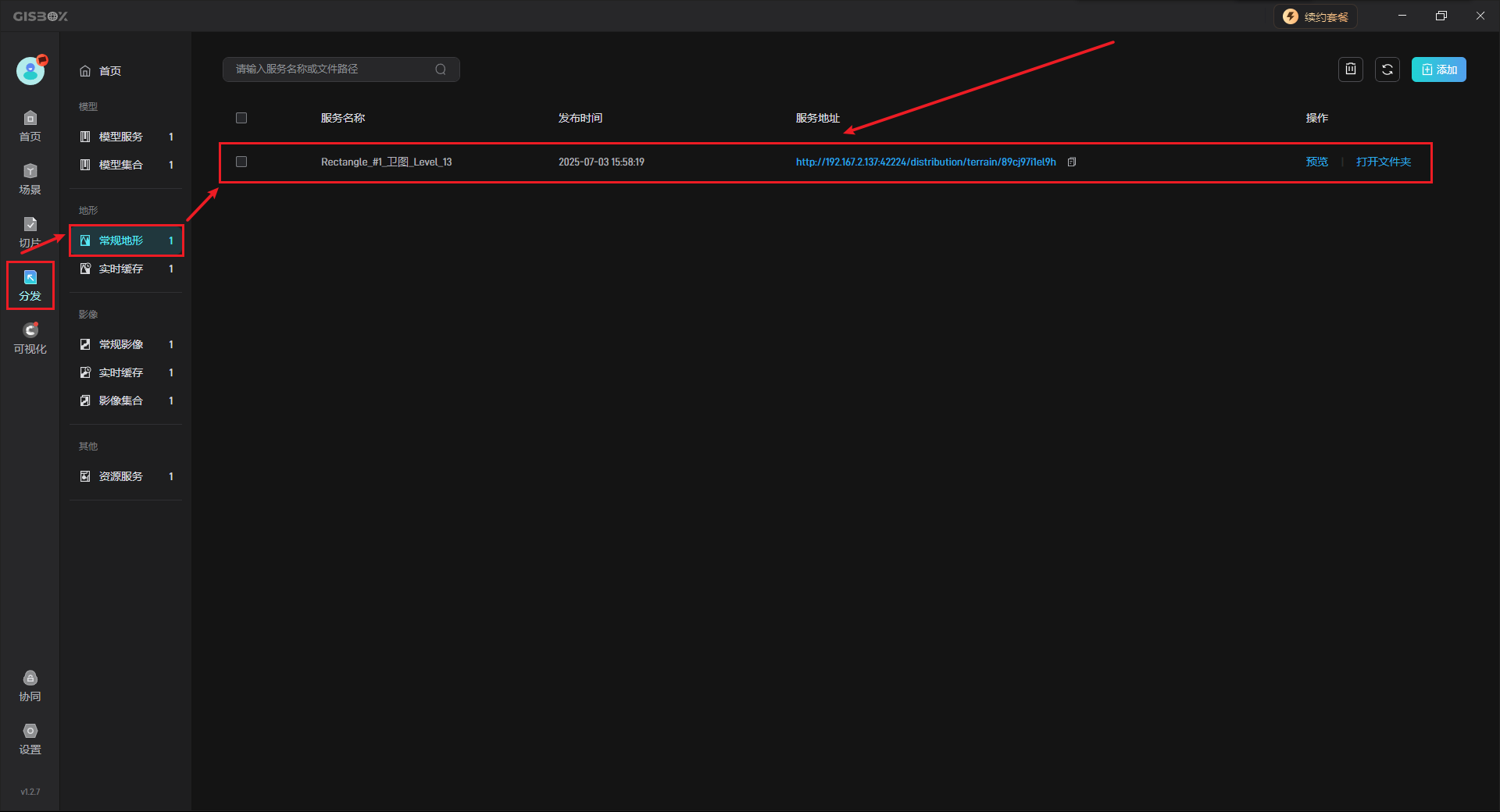
Task: Open the 场景 scene section
Action: 30,180
